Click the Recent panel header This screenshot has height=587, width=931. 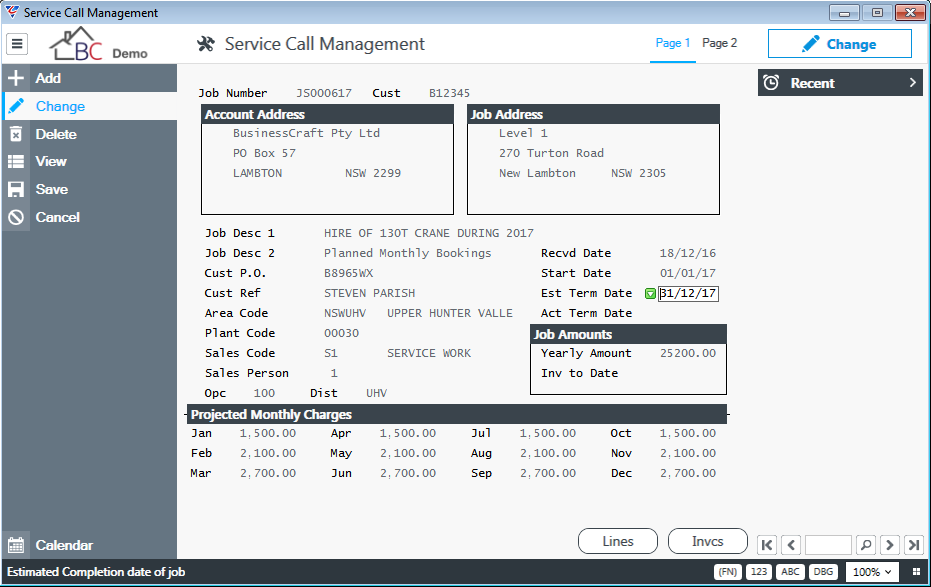[x=840, y=83]
